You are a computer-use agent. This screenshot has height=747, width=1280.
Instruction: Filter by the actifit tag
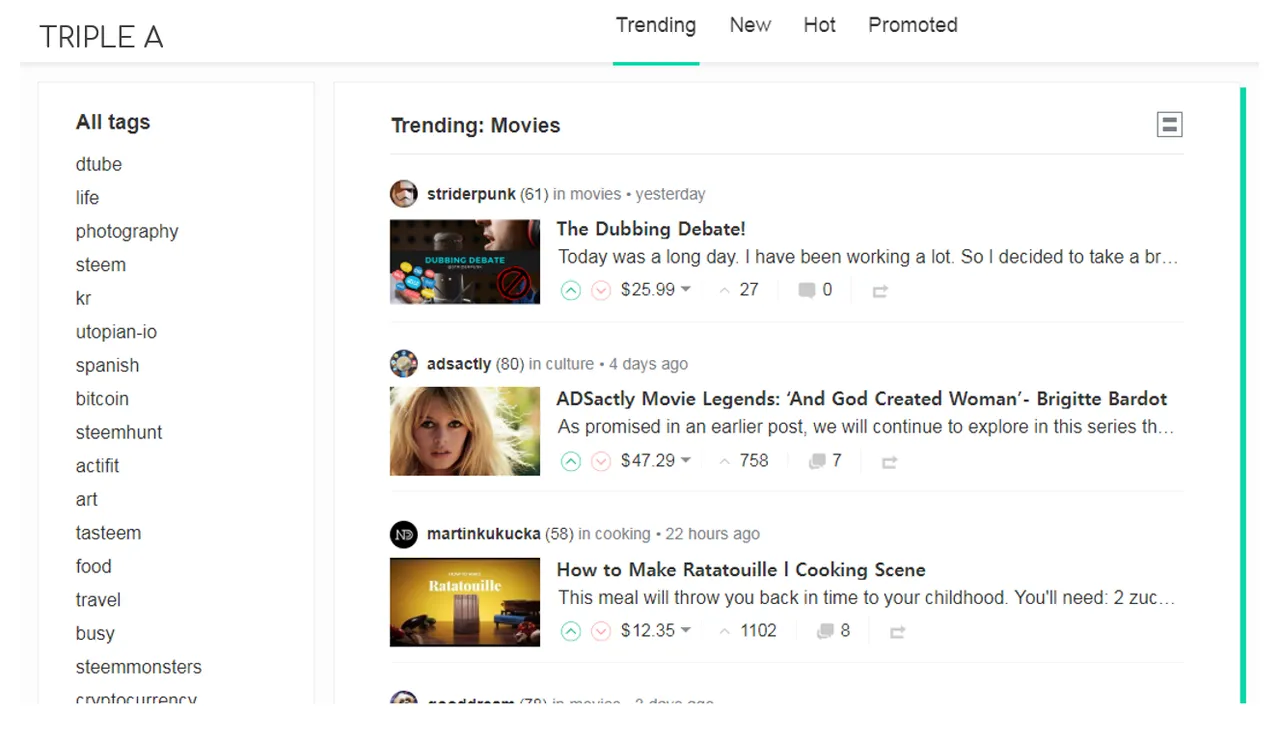tap(97, 466)
